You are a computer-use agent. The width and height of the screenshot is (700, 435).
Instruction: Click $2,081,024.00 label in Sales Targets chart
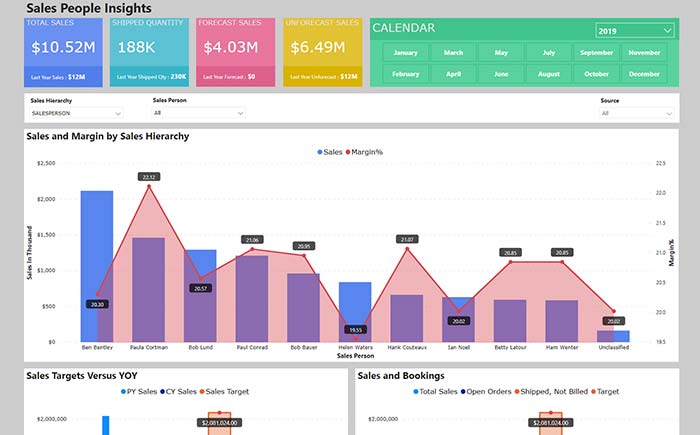pos(220,422)
